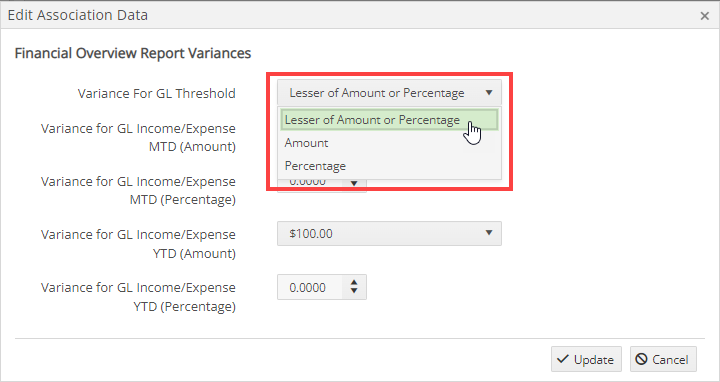The width and height of the screenshot is (720, 382).
Task: Click the YTD (Amount) variance label
Action: [138, 244]
